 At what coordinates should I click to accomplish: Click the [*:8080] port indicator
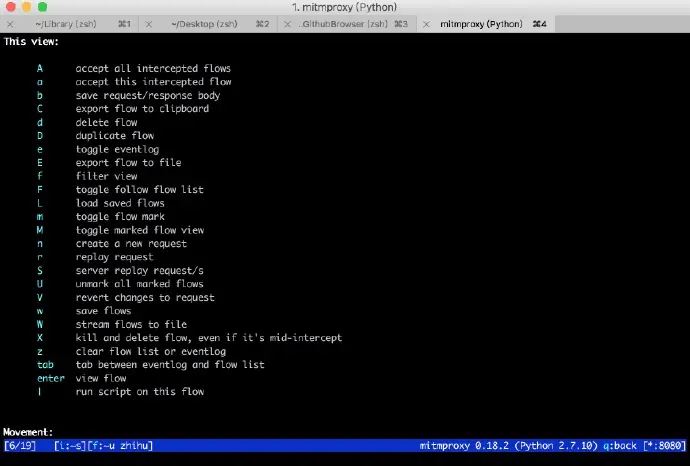coord(664,446)
